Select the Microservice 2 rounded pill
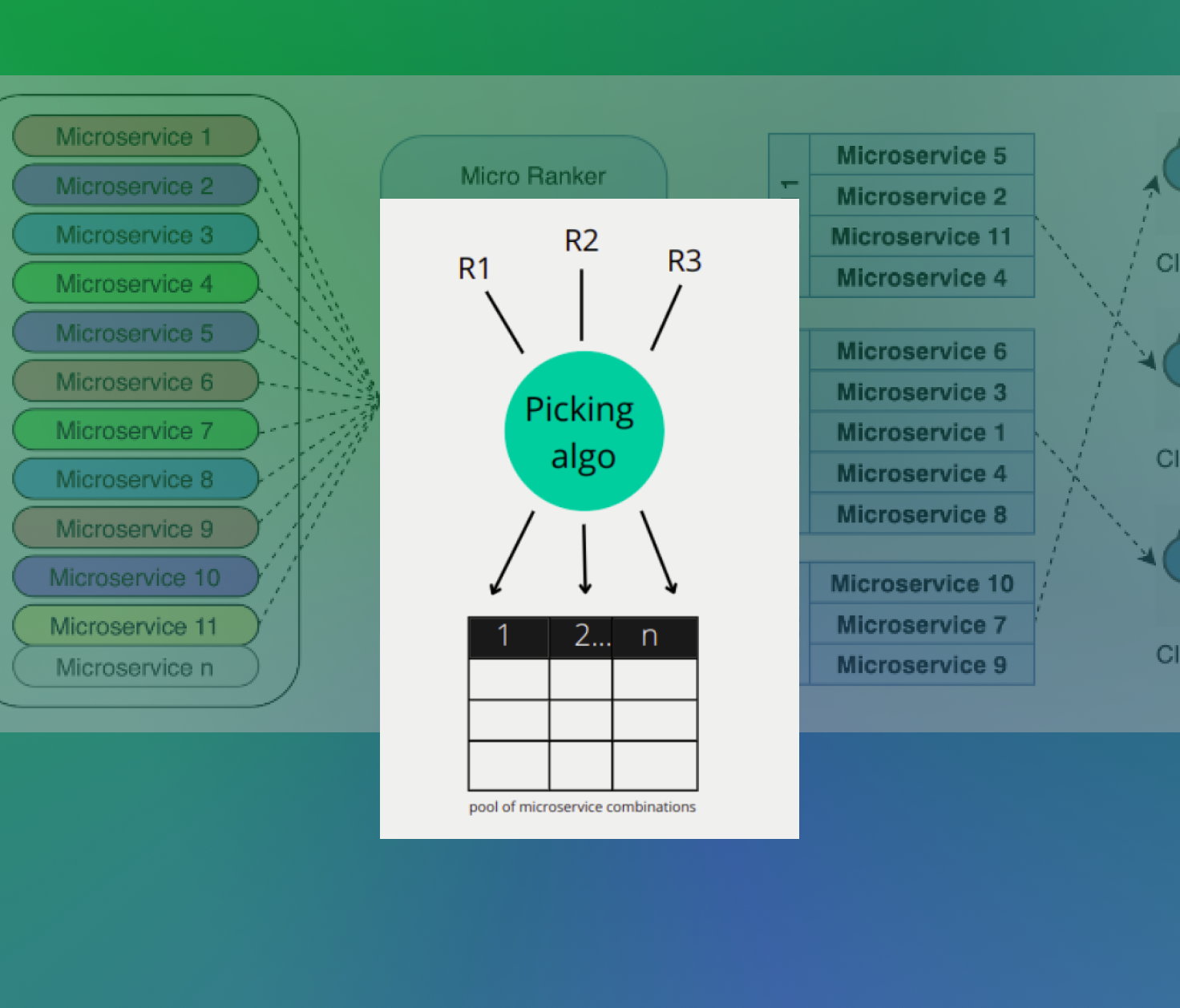Screen dimensions: 1180x1008 [x=135, y=185]
